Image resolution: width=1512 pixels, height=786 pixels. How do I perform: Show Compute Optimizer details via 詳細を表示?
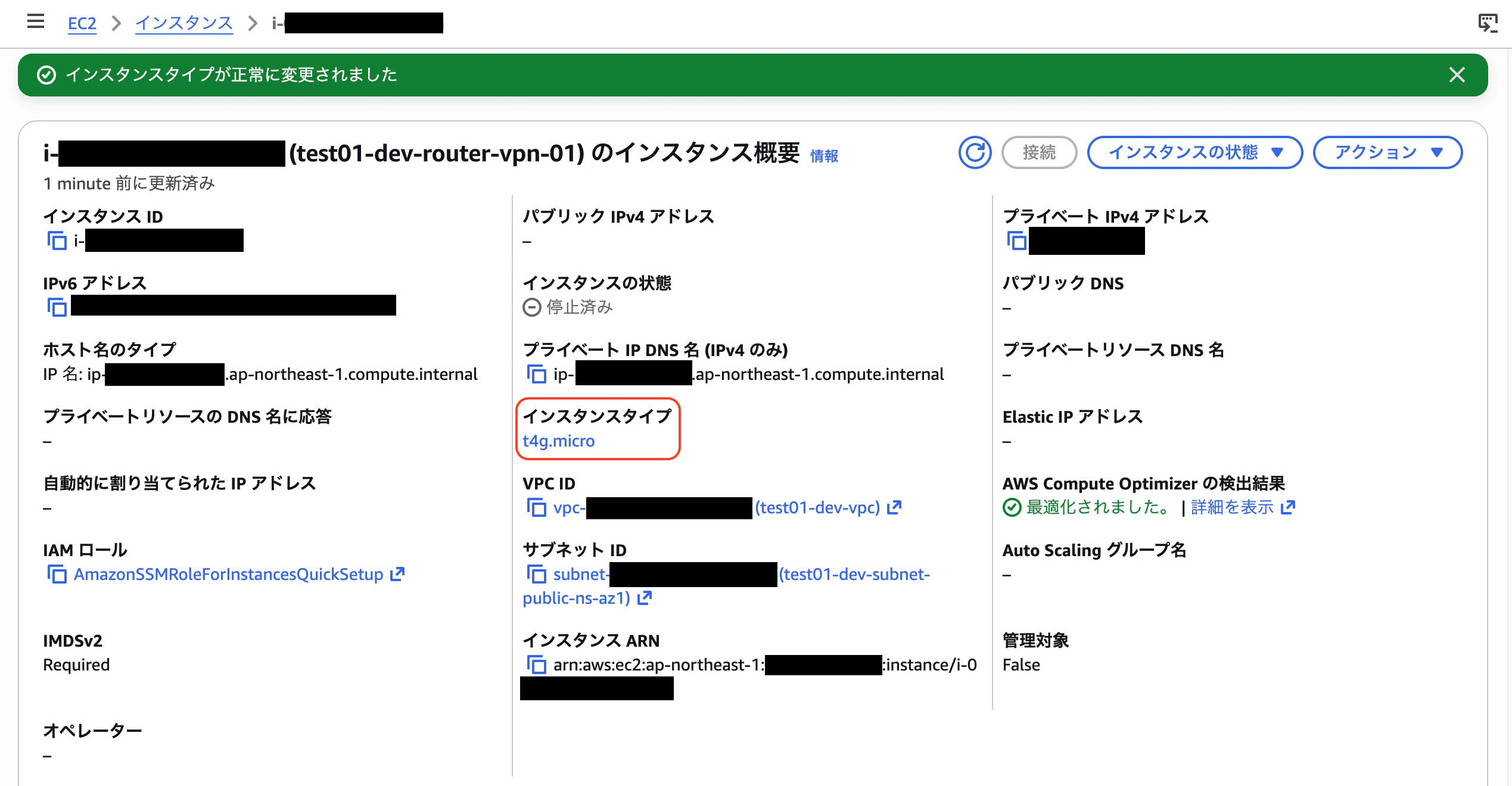coord(1230,507)
